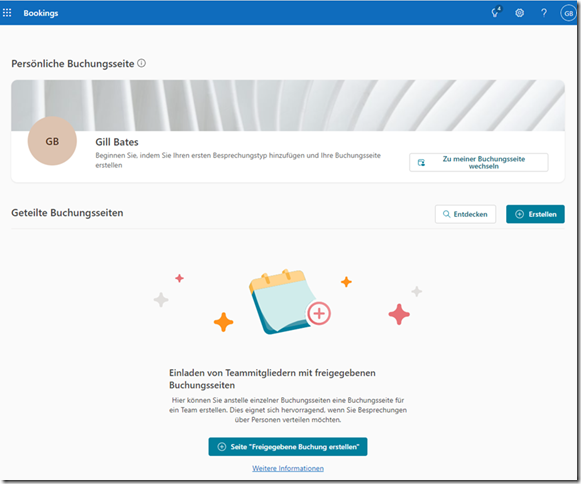581x484 pixels.
Task: Click the Erstellen button
Action: tap(535, 214)
